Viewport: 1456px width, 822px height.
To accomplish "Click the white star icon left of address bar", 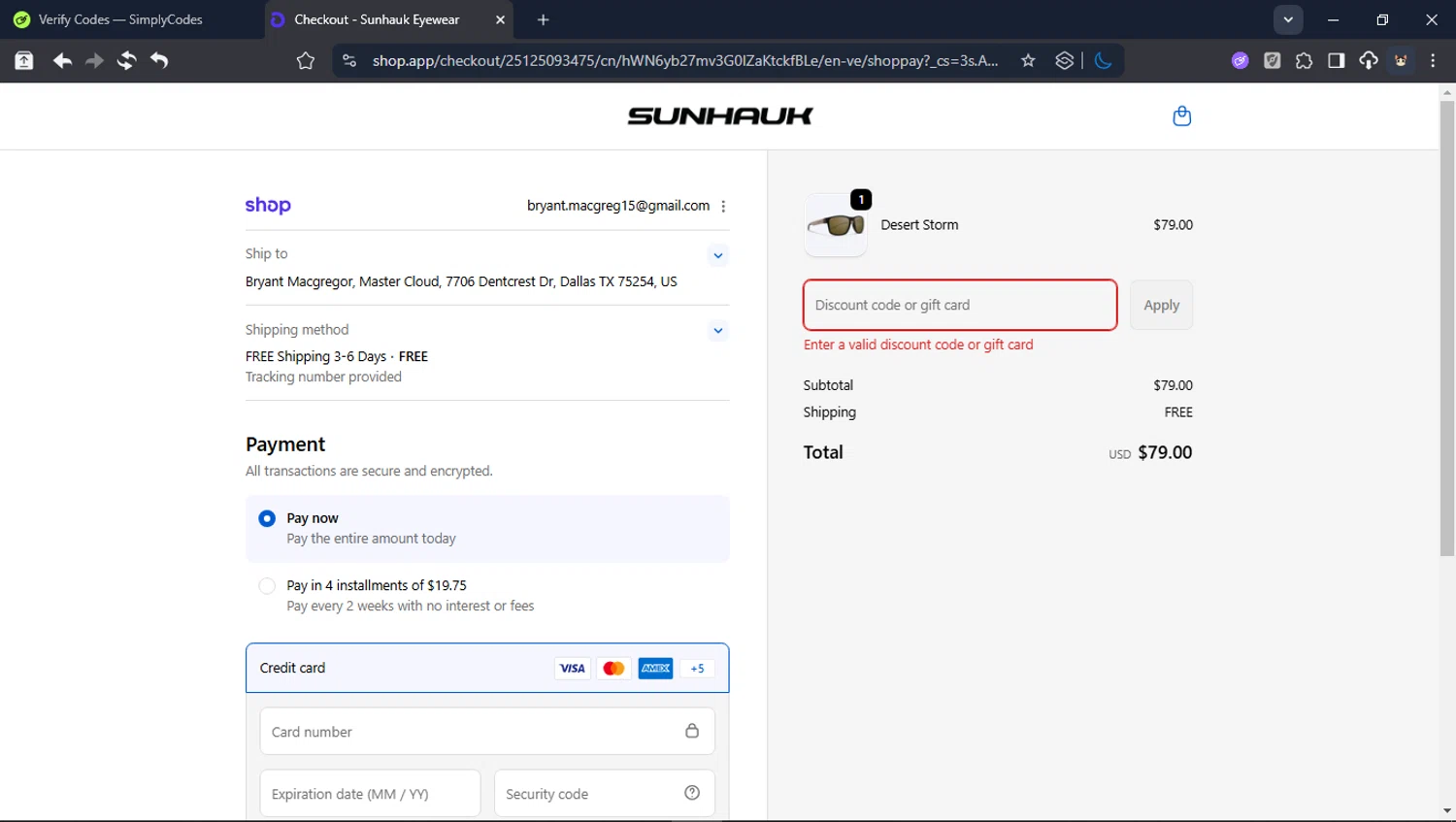I will click(x=305, y=61).
